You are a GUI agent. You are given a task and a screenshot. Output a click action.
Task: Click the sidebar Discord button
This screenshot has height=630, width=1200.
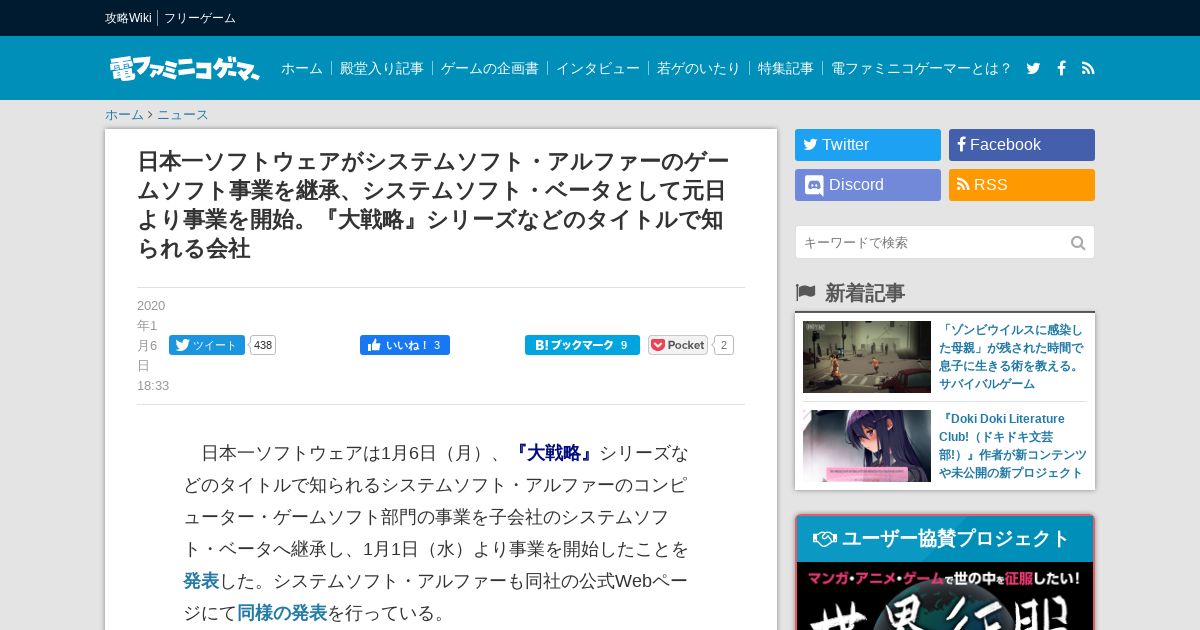[x=868, y=185]
